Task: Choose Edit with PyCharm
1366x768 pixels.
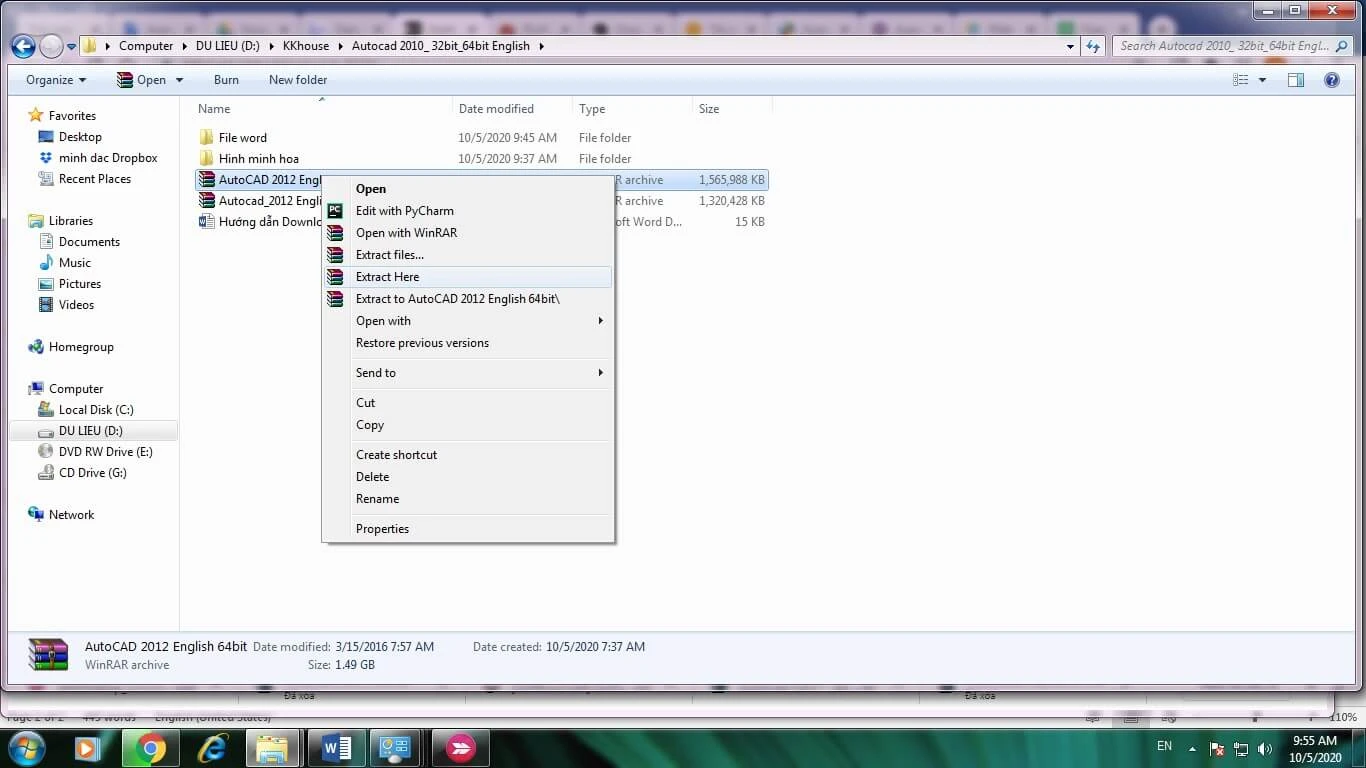Action: [x=468, y=211]
